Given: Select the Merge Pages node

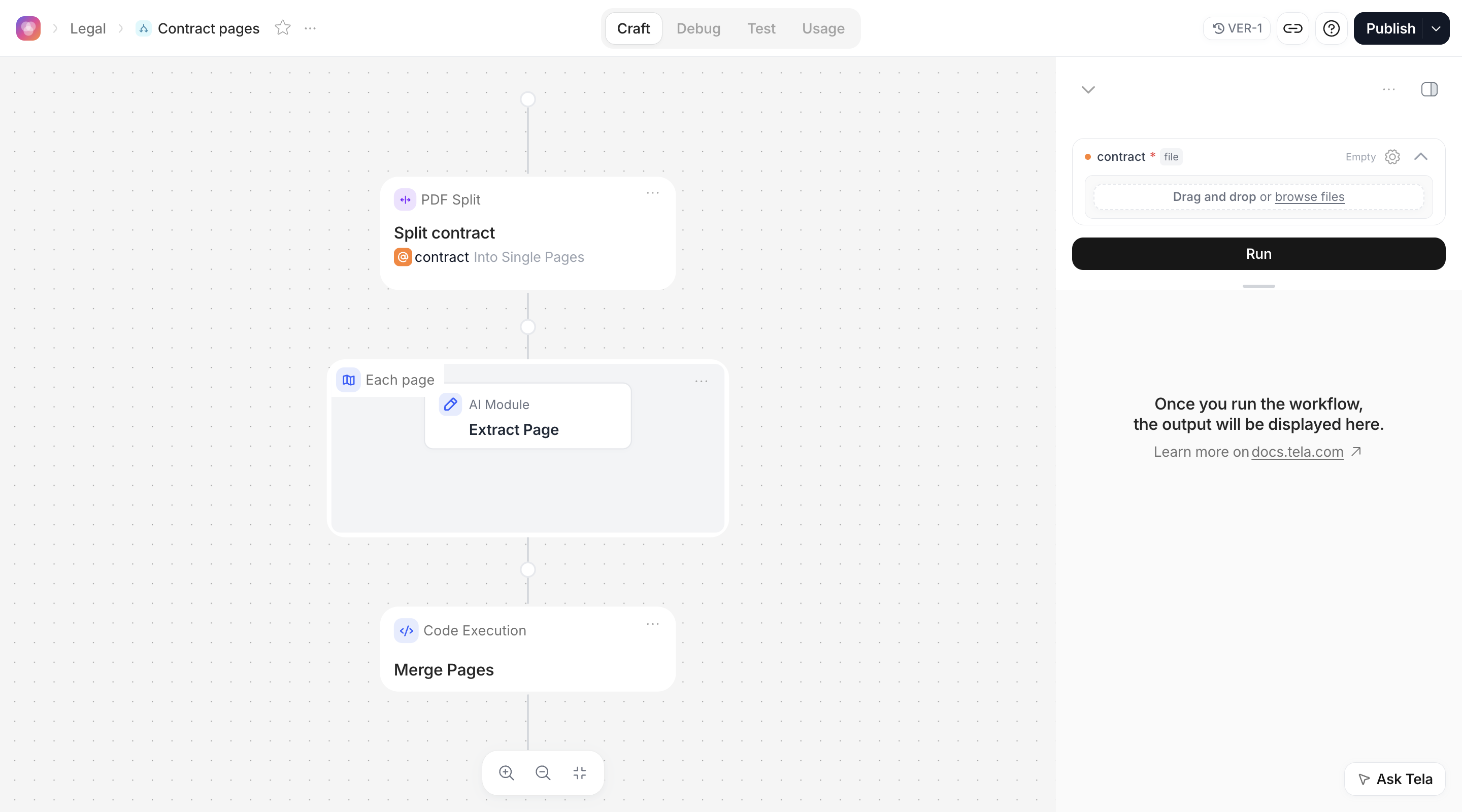Looking at the screenshot, I should pos(527,649).
